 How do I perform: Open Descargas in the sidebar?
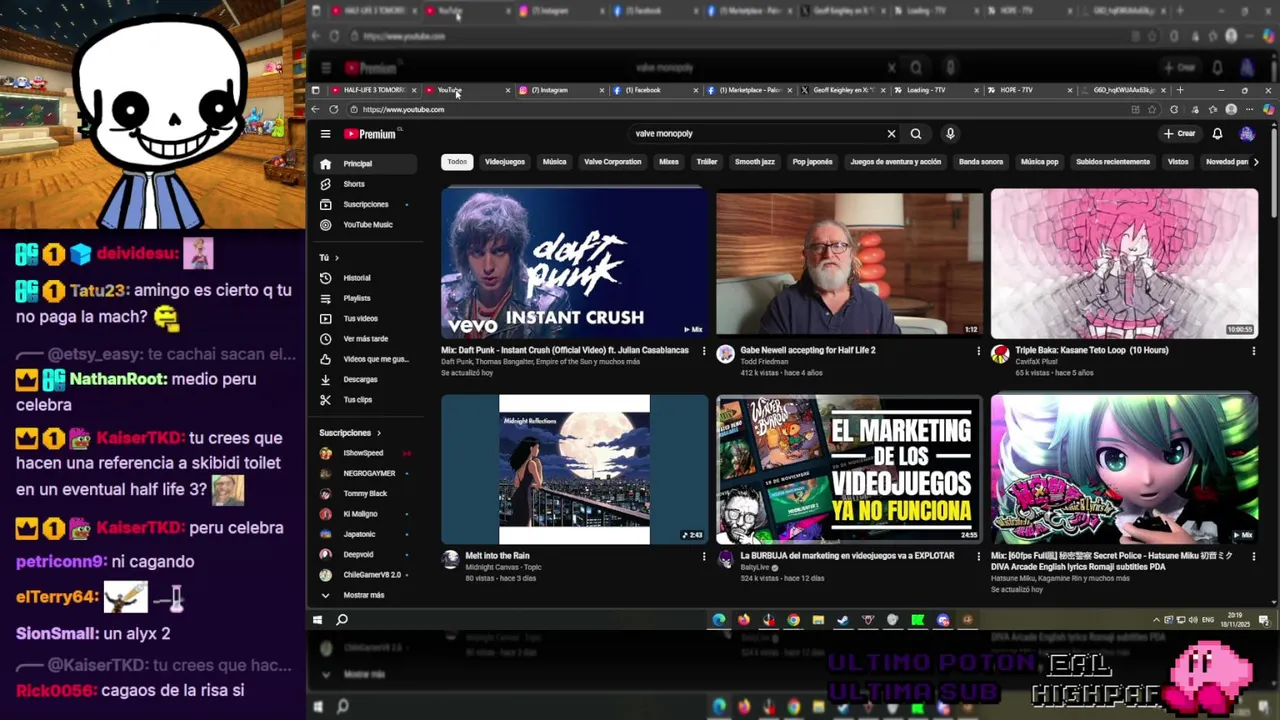(364, 379)
